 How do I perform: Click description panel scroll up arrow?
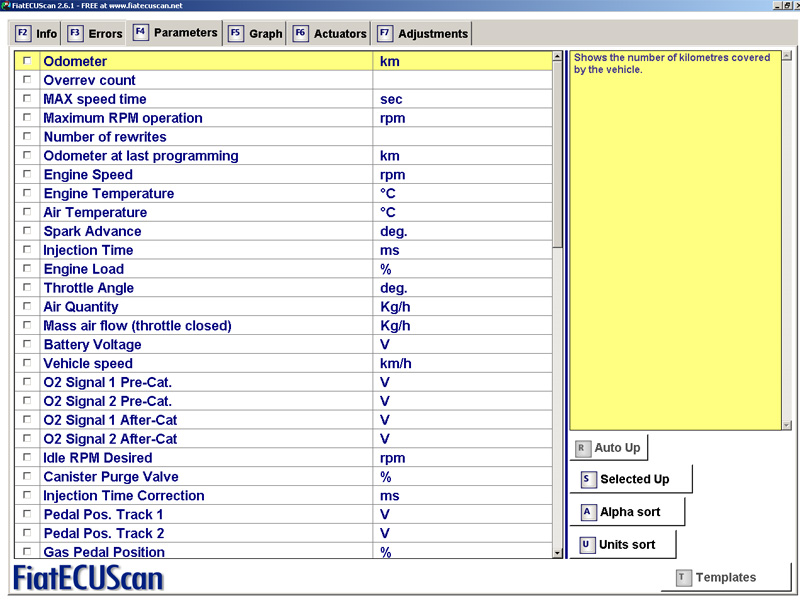[x=786, y=55]
